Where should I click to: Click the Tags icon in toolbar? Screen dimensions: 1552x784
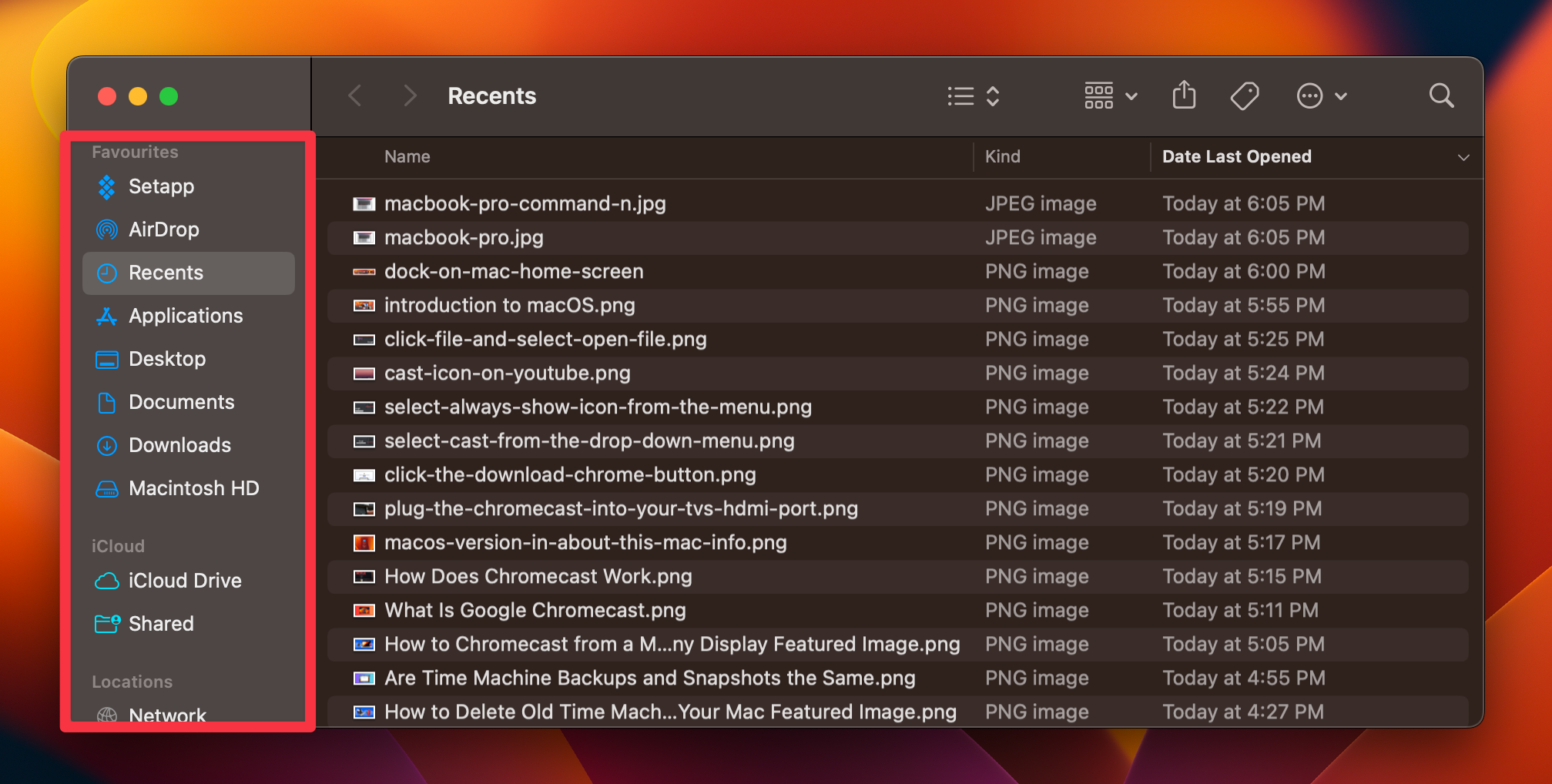click(1244, 96)
